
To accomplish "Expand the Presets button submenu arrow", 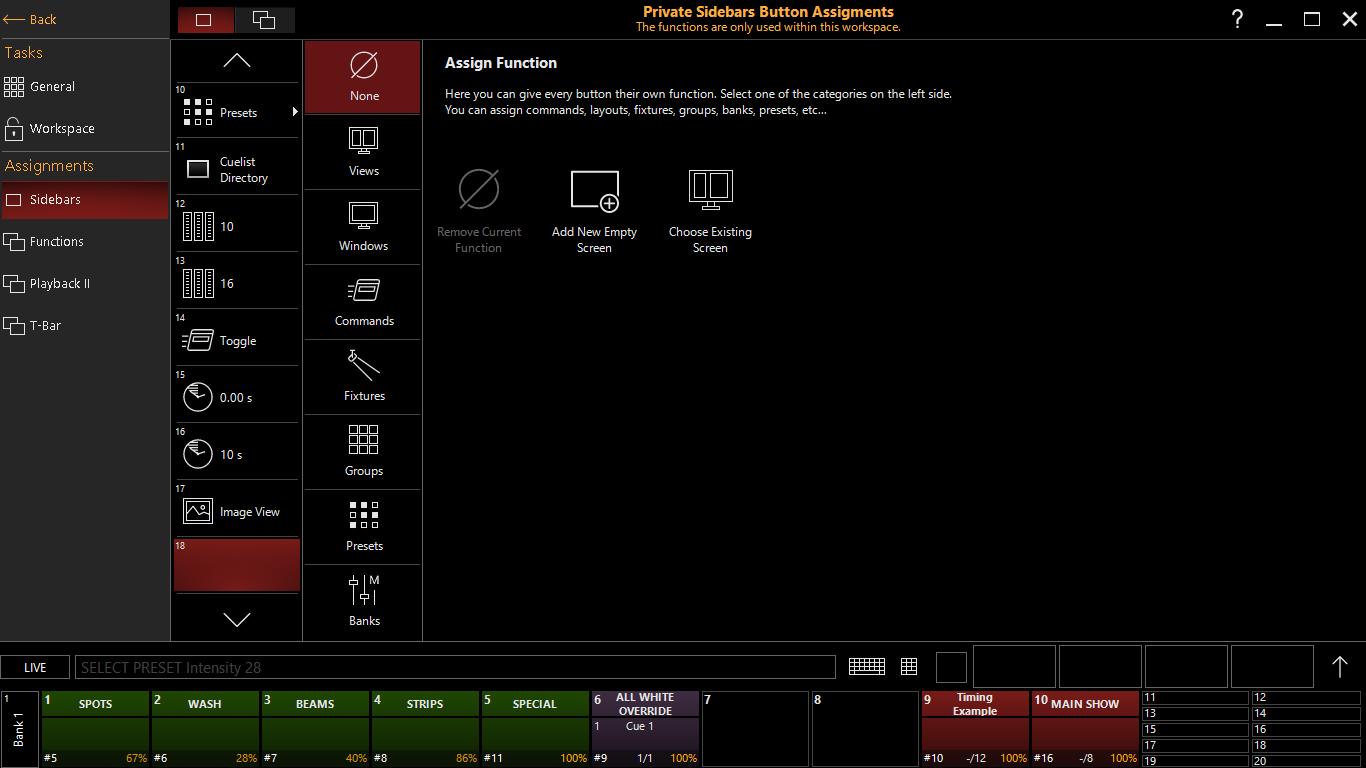I will [x=295, y=112].
